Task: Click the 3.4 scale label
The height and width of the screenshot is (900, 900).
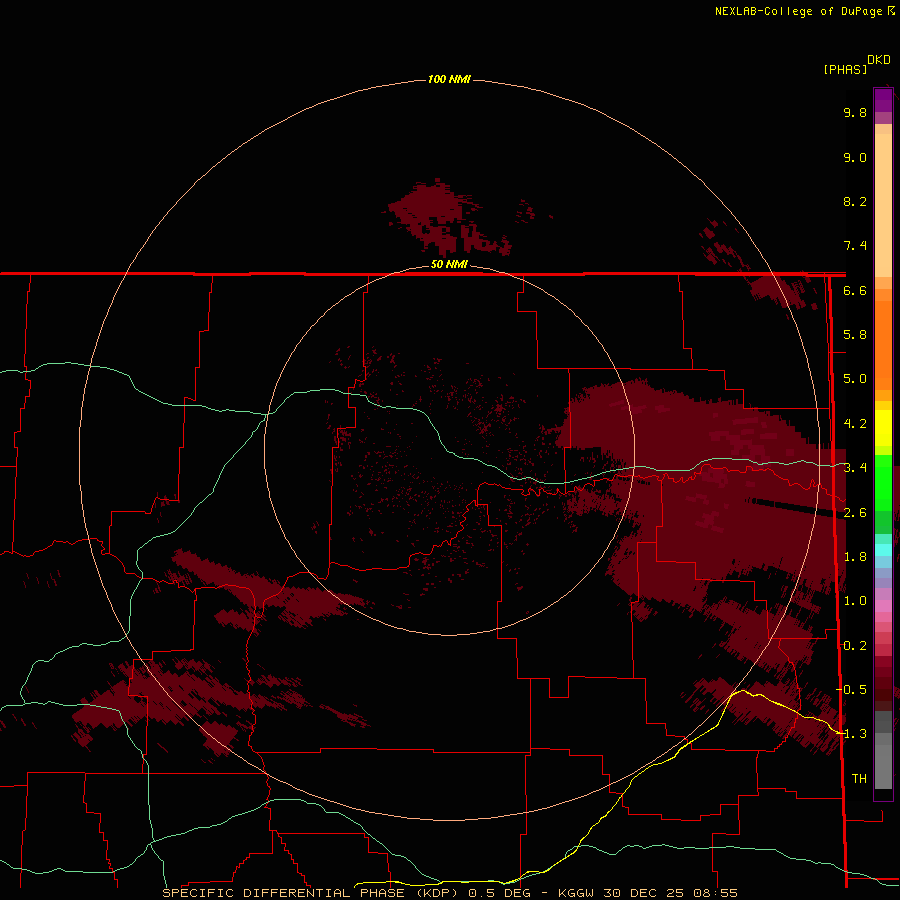Action: click(x=855, y=468)
